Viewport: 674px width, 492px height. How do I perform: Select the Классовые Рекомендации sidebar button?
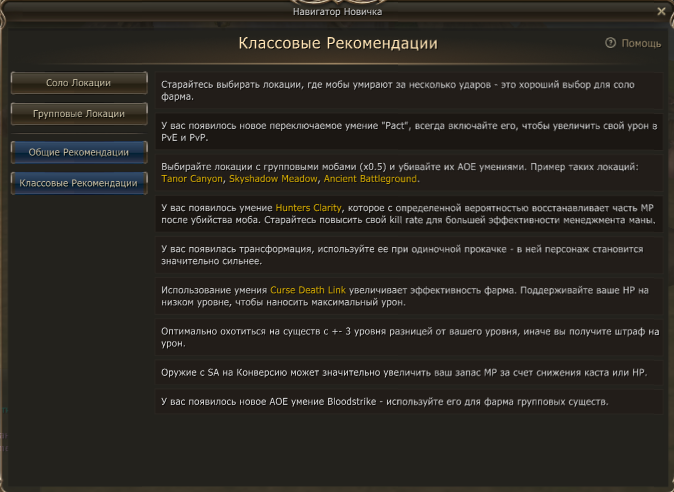pos(78,184)
